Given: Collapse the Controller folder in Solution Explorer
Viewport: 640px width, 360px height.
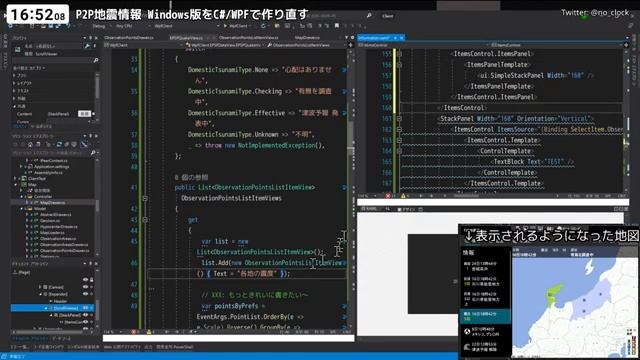Looking at the screenshot, I should coord(22,197).
